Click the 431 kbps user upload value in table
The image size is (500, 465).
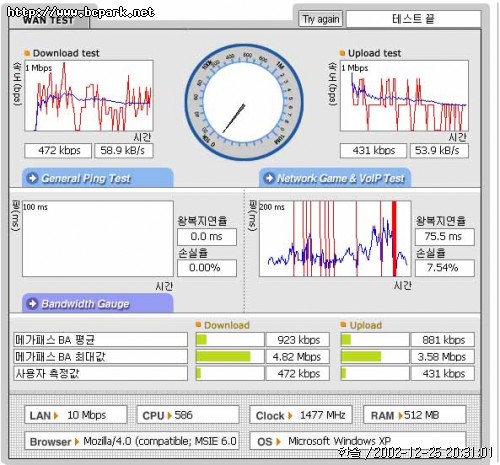pyautogui.click(x=443, y=373)
